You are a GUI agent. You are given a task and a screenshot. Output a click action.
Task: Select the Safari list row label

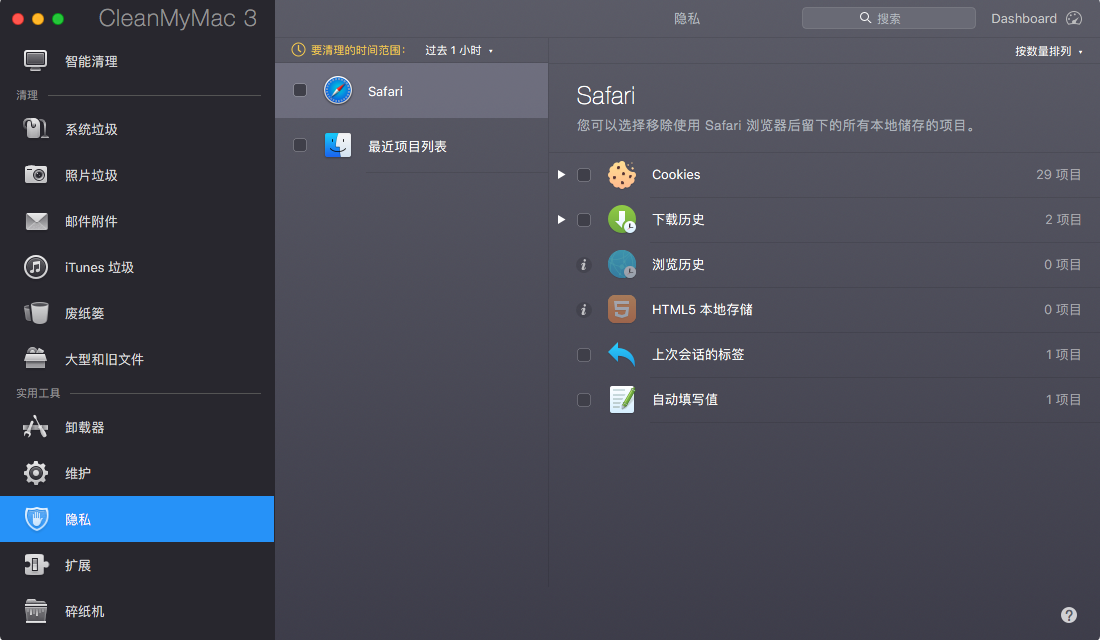[385, 91]
